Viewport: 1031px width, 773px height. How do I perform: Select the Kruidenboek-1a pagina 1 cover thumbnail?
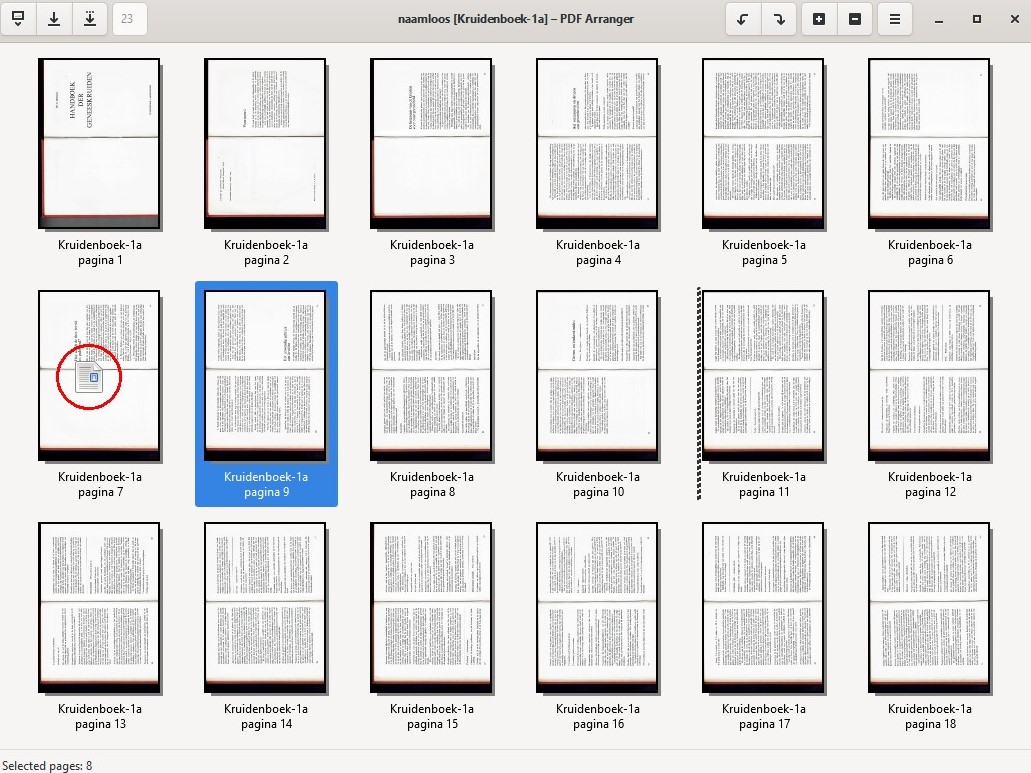[99, 143]
